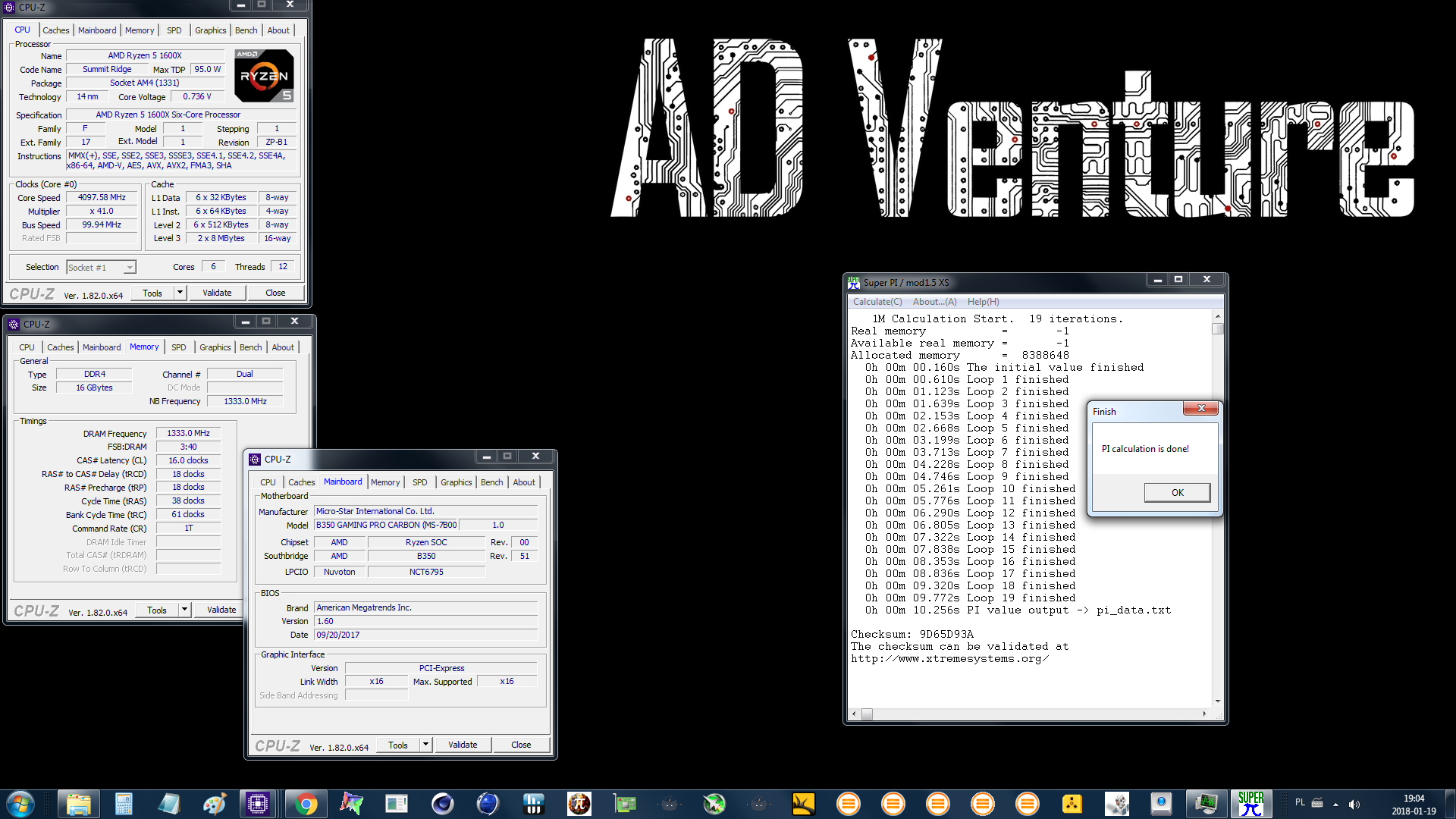Click the model field B350 GAMING PRO CARBON
This screenshot has width=1456, height=819.
(x=387, y=525)
